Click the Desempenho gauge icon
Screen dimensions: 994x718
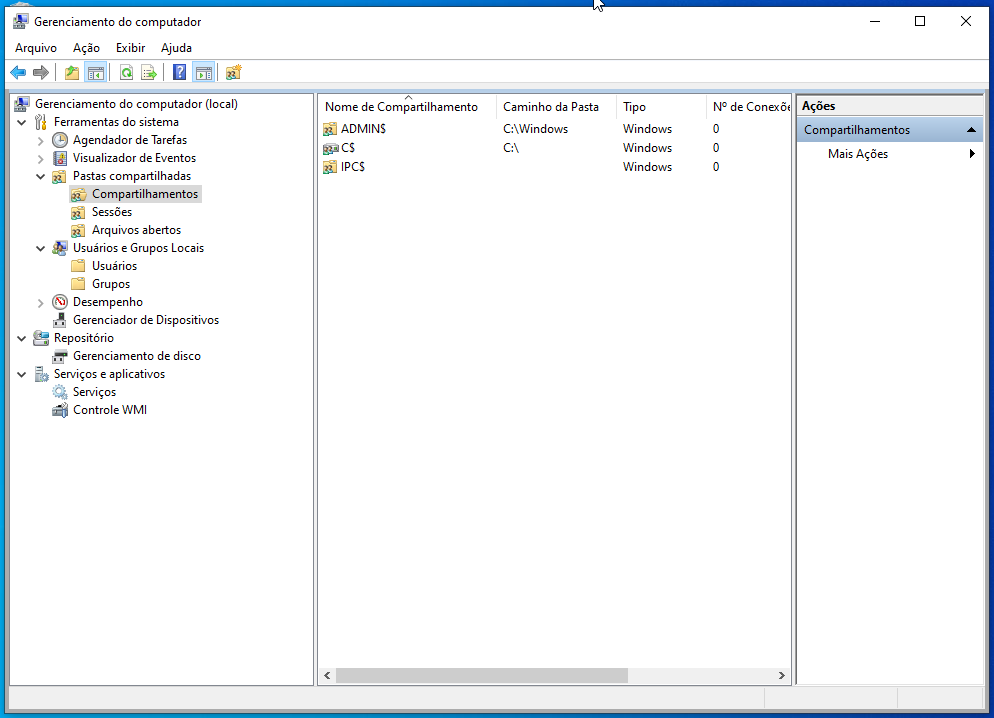60,302
